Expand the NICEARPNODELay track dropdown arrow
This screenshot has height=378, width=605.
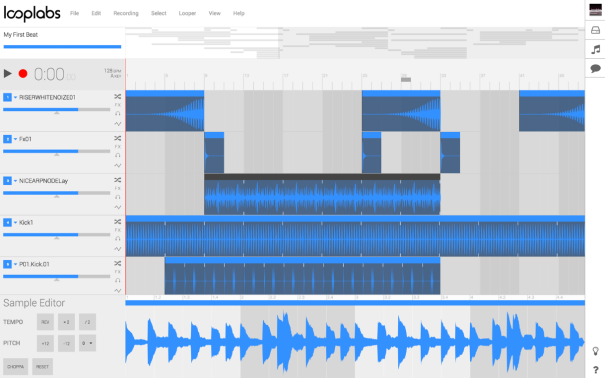pos(15,181)
